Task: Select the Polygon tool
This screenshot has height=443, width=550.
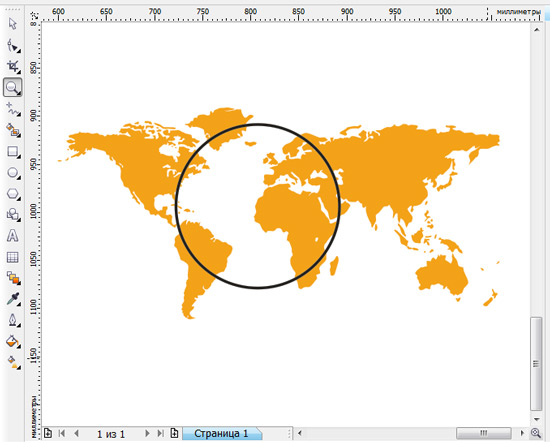Action: (13, 194)
